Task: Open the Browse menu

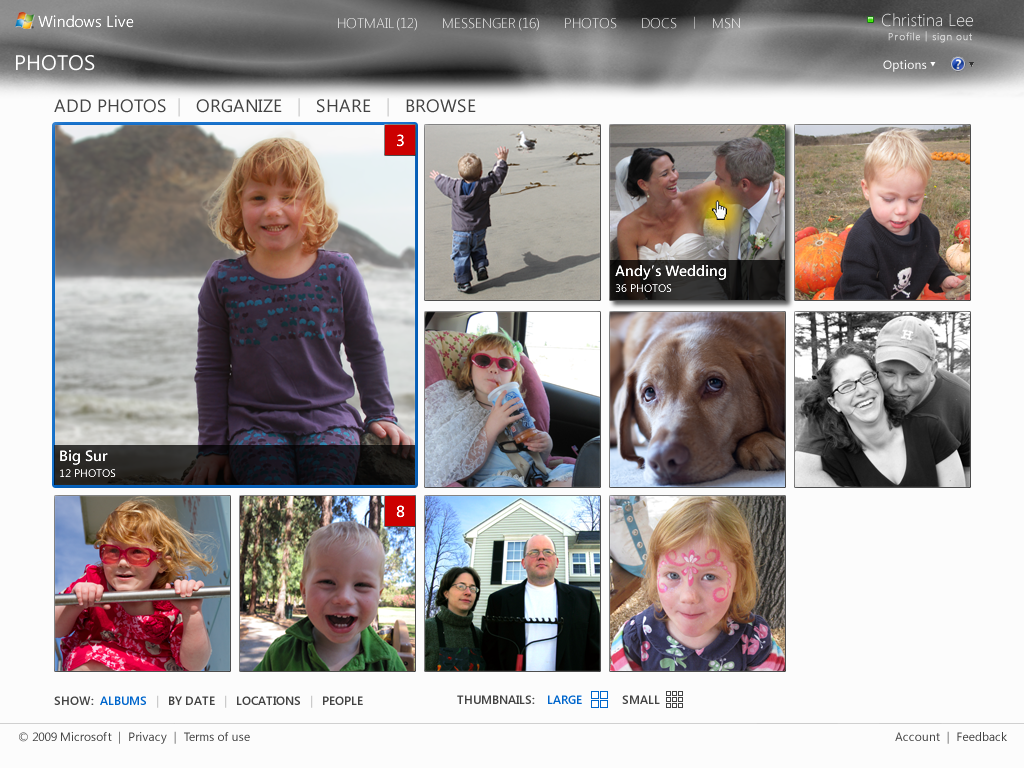Action: pyautogui.click(x=440, y=106)
